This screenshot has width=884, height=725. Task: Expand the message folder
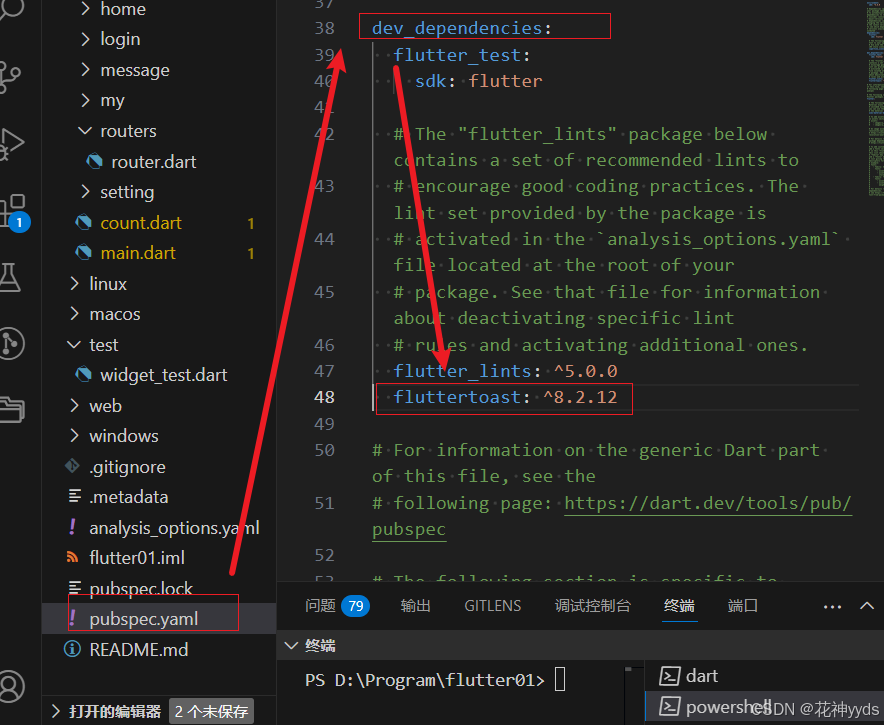point(85,69)
